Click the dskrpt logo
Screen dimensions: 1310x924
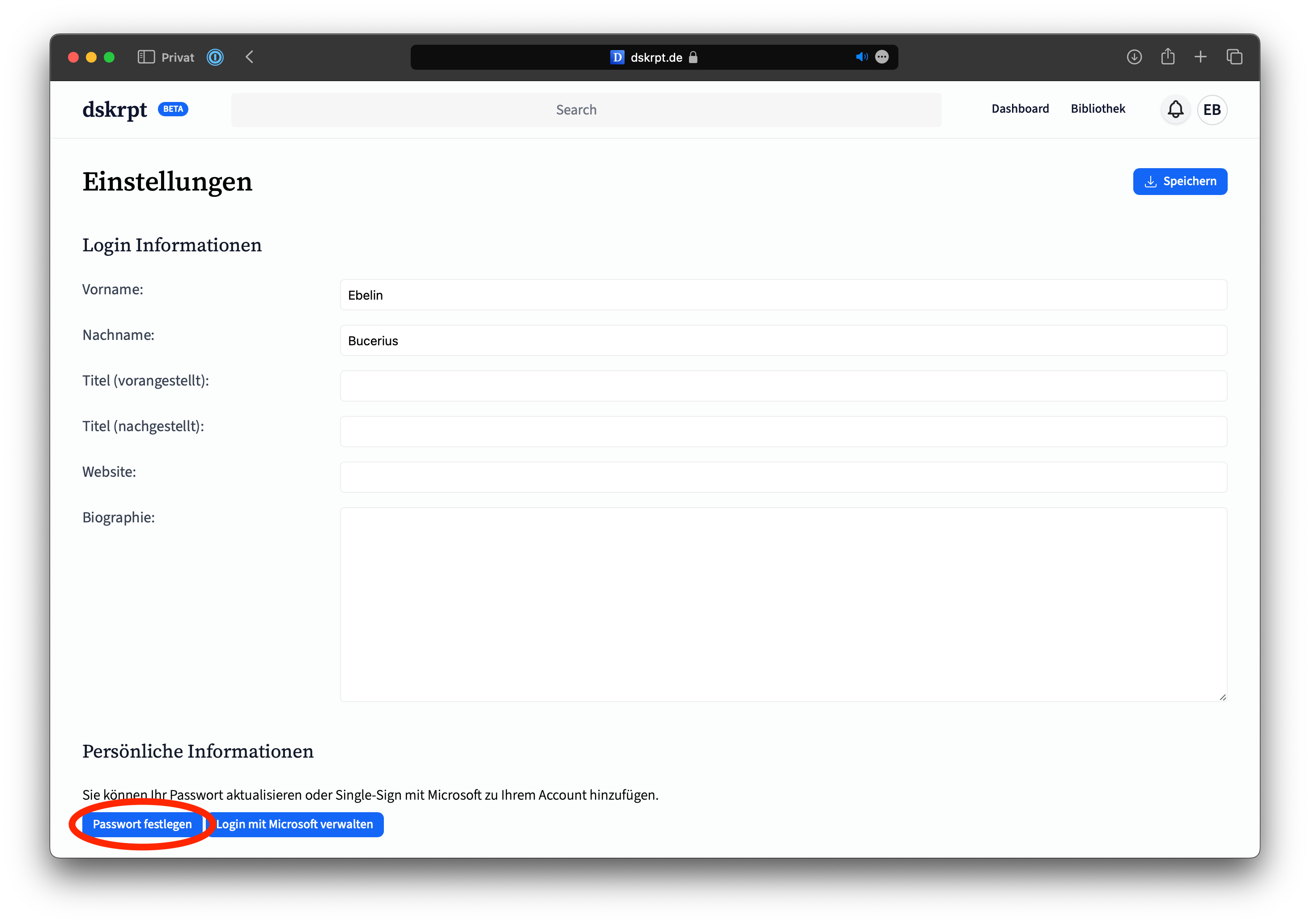click(x=115, y=110)
